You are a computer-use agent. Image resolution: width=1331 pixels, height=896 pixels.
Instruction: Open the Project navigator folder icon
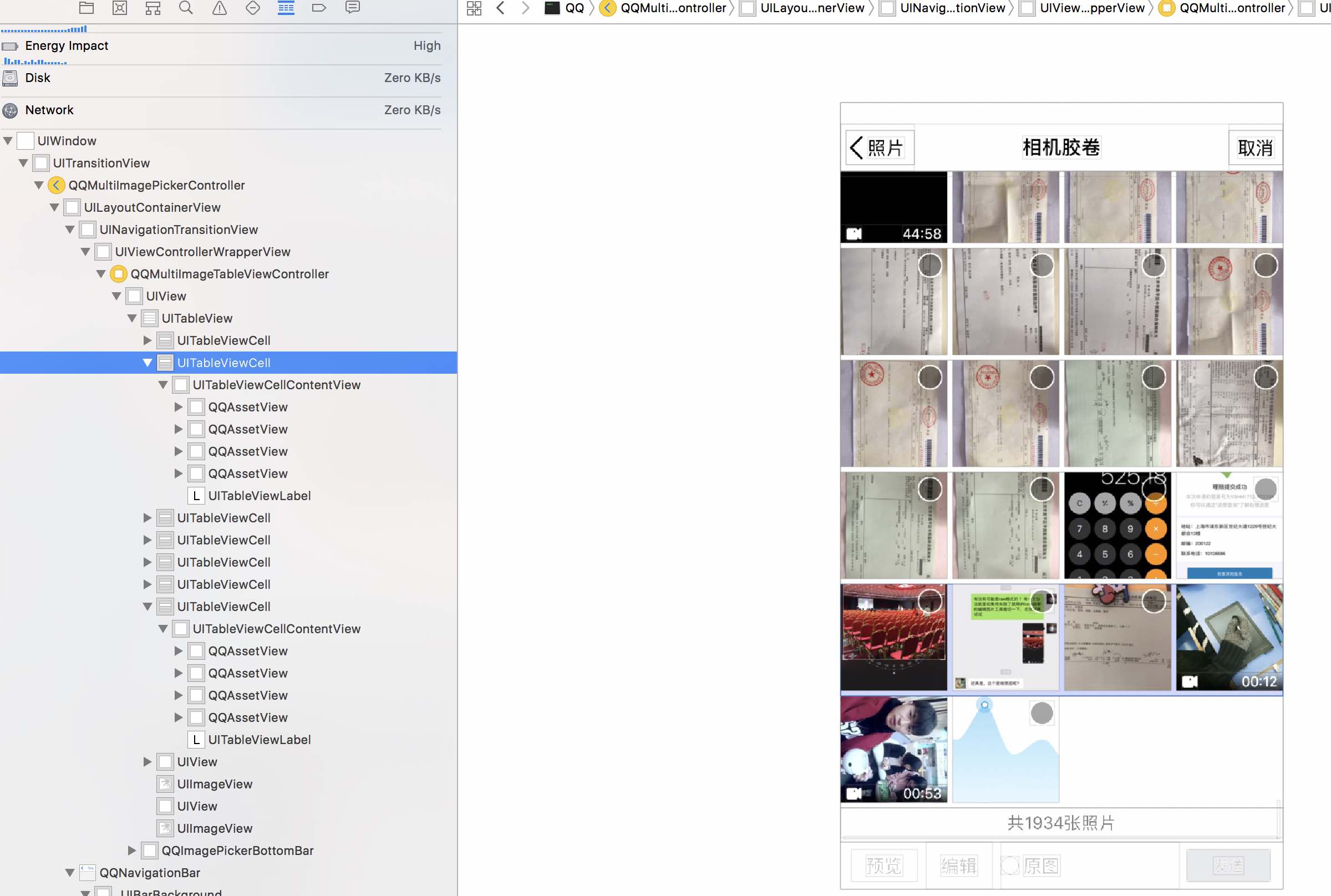click(87, 8)
